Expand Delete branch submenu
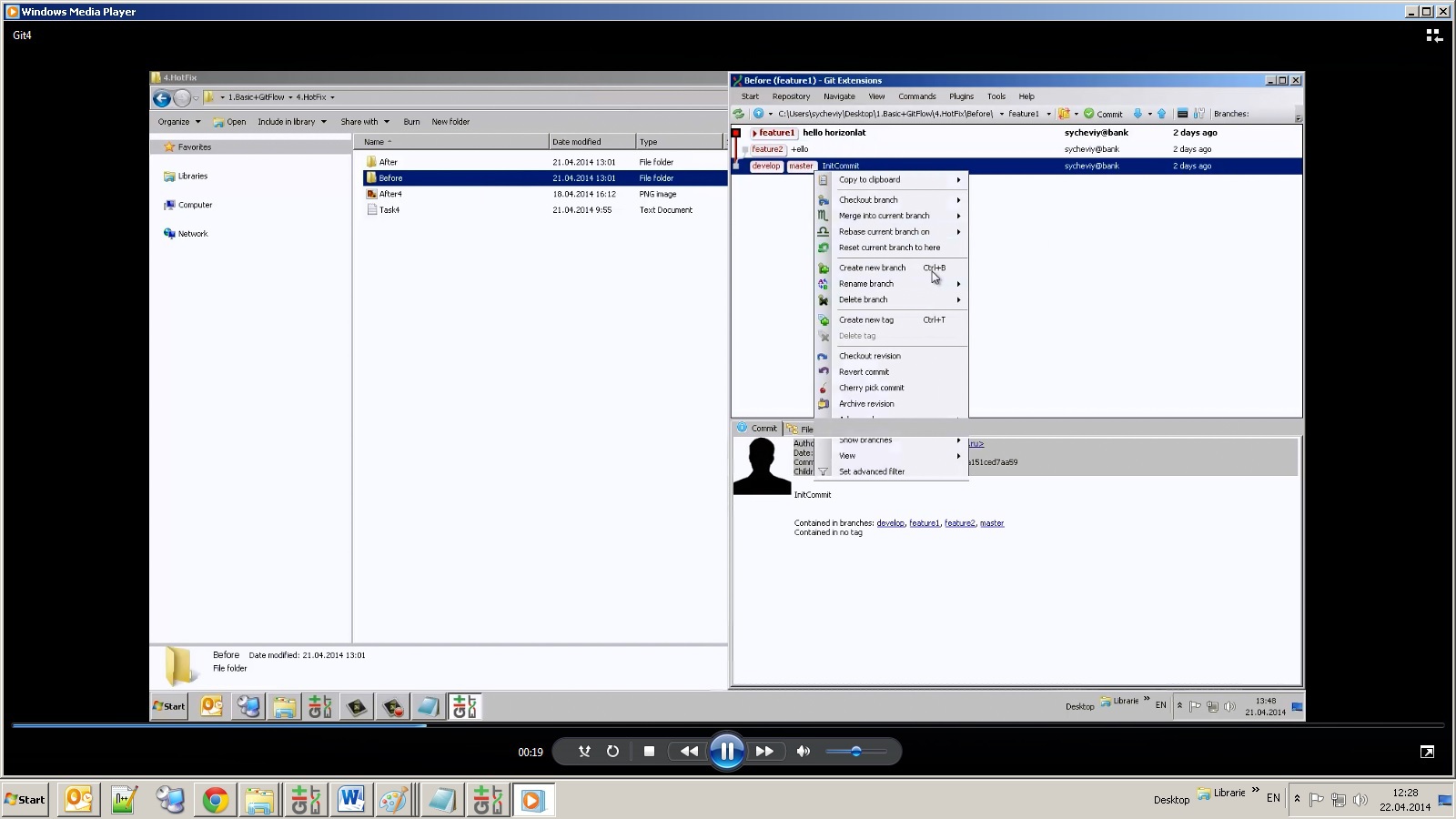Image resolution: width=1456 pixels, height=819 pixels. 892,299
